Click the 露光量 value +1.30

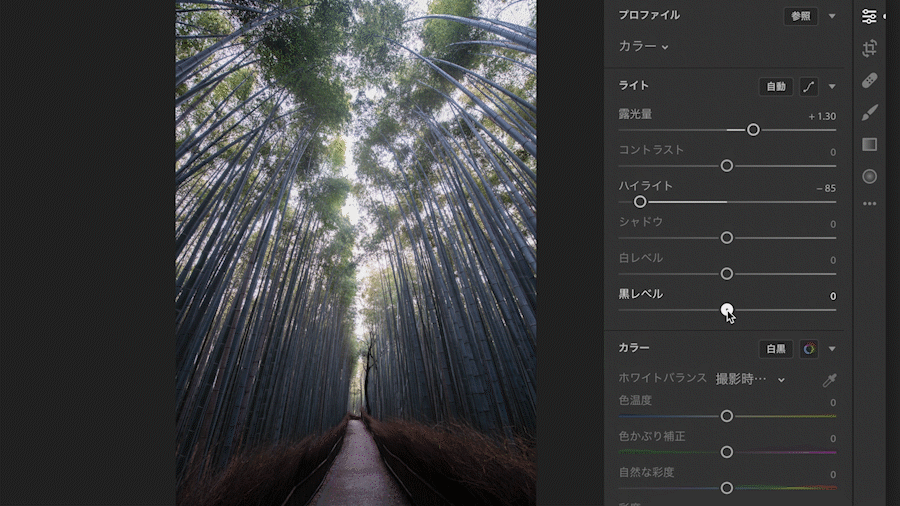(x=822, y=116)
